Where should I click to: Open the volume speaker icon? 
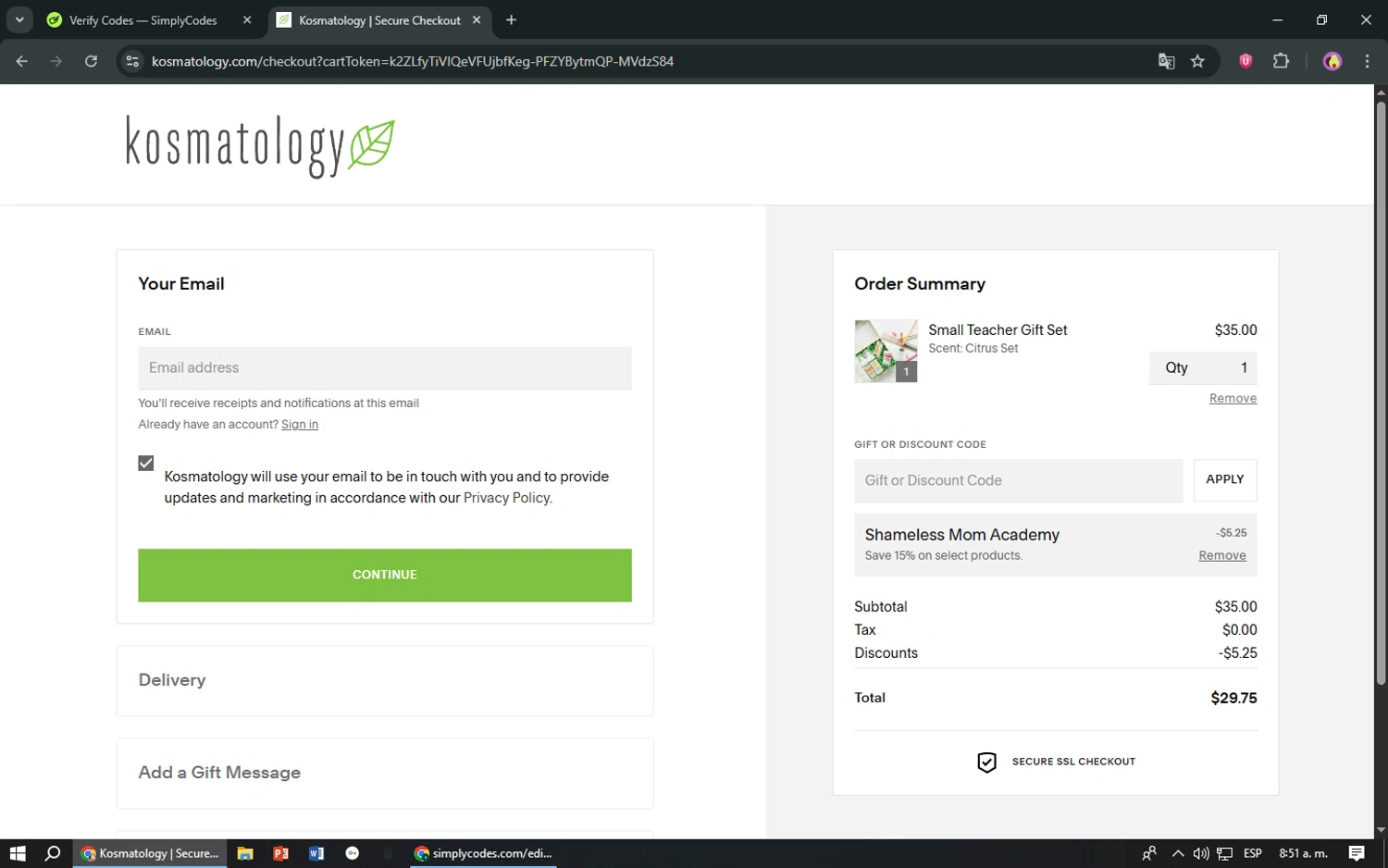pos(1201,853)
